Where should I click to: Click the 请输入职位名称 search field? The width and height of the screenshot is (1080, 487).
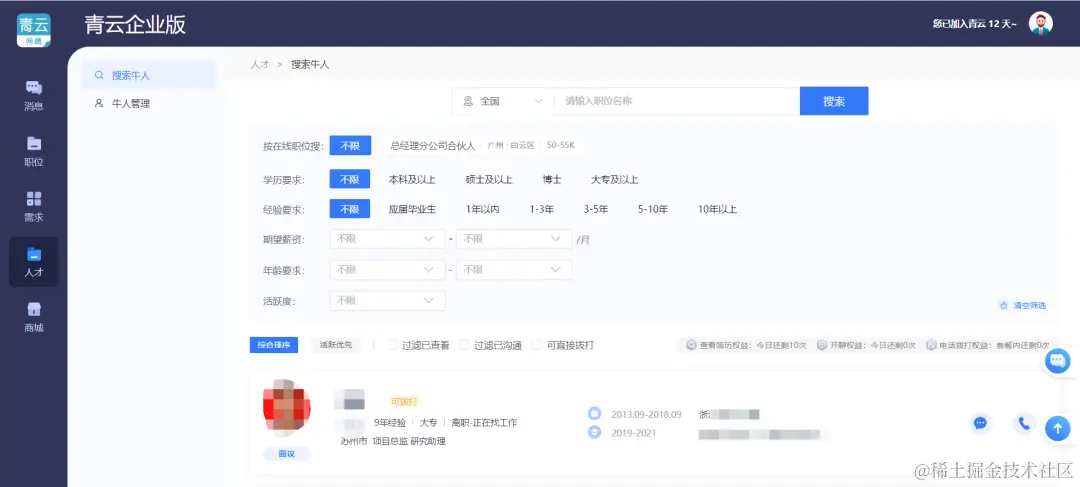[x=676, y=101]
